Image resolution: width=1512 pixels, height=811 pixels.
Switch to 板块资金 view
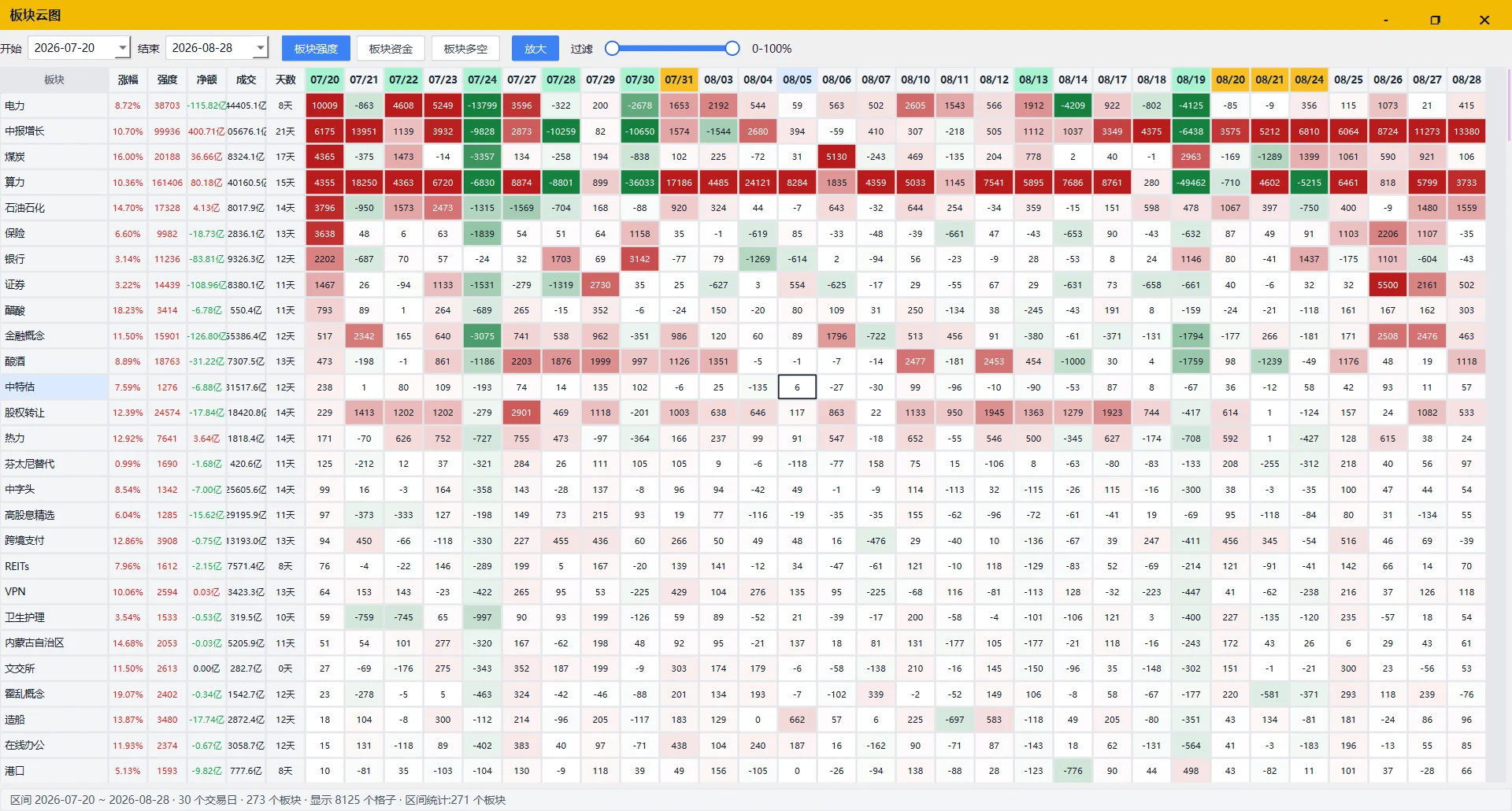click(x=391, y=49)
